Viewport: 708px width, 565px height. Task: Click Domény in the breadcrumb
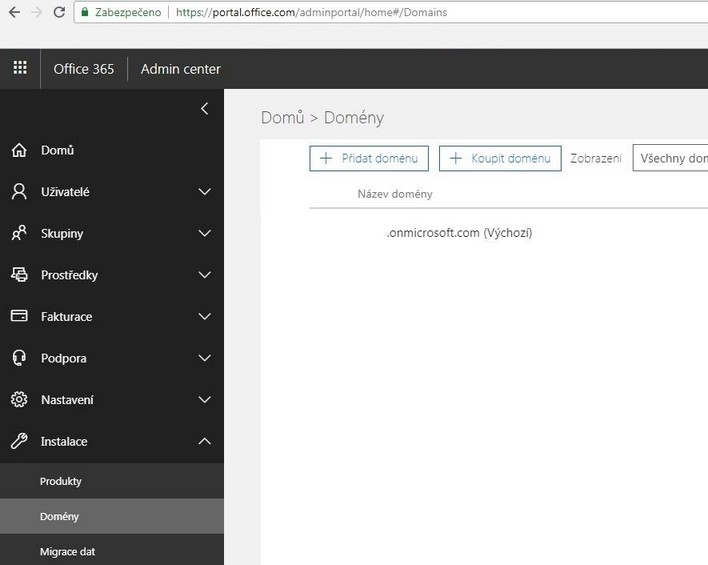[x=354, y=117]
